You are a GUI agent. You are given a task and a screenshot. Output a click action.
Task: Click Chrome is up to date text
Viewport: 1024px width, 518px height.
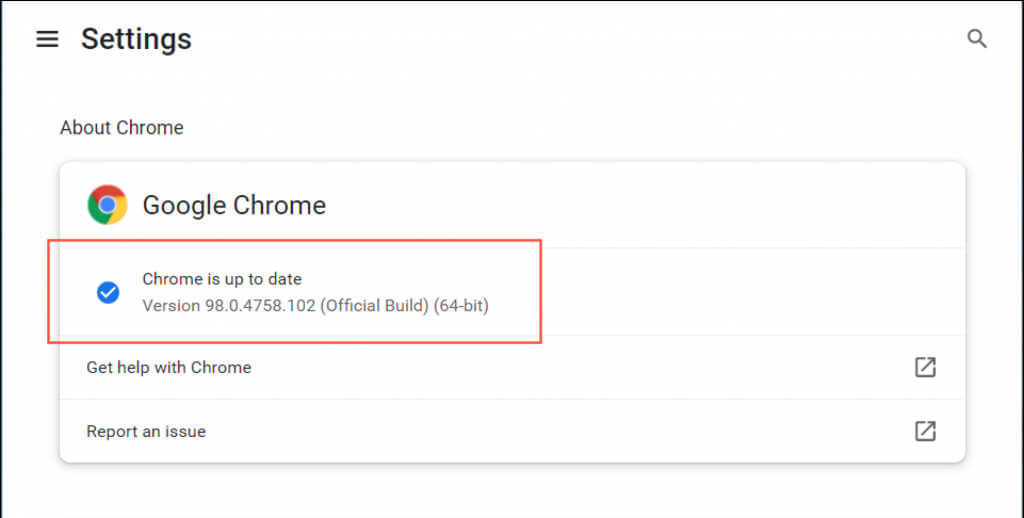click(x=222, y=279)
